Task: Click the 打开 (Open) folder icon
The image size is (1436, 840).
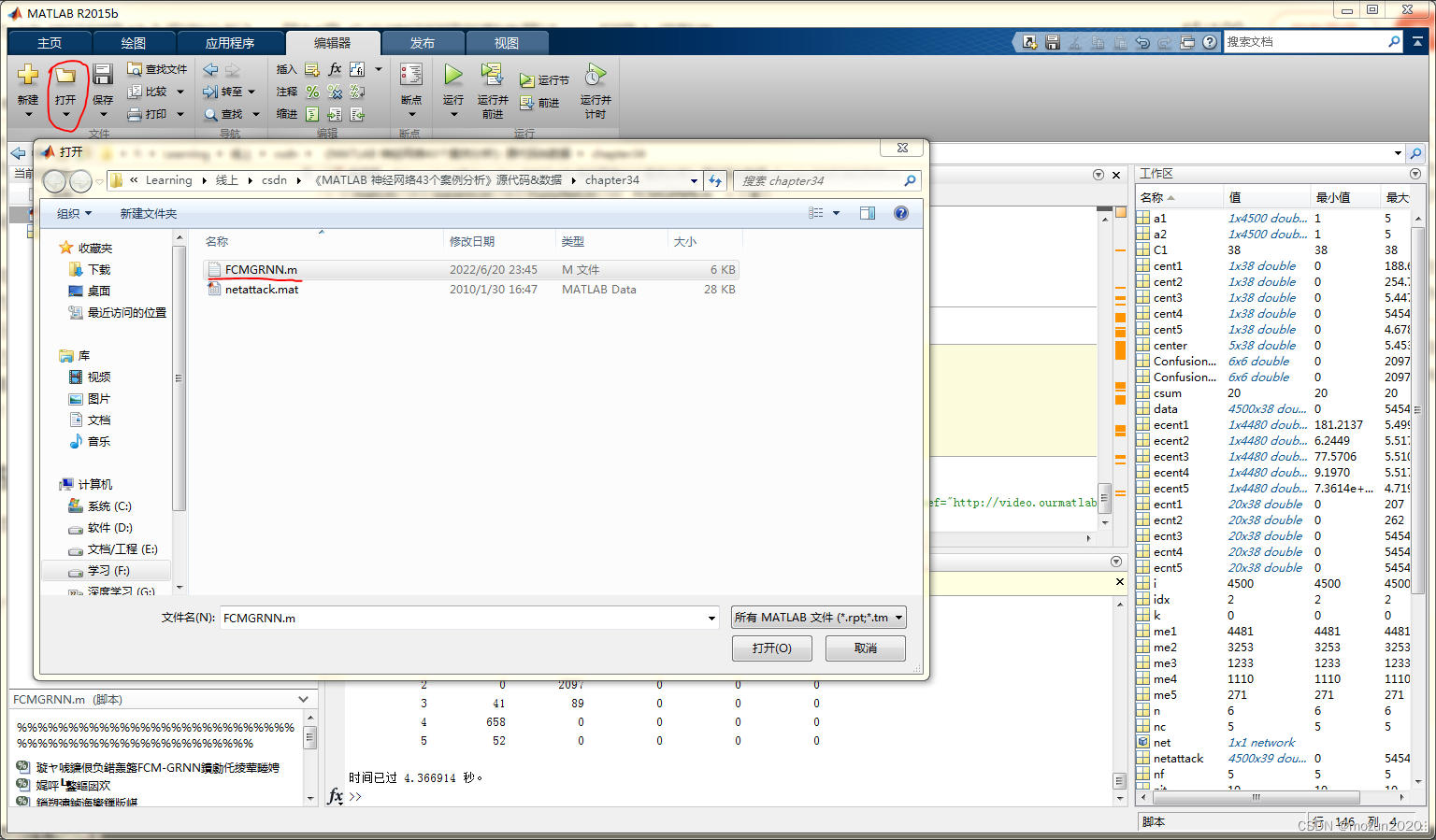Action: pos(65,75)
